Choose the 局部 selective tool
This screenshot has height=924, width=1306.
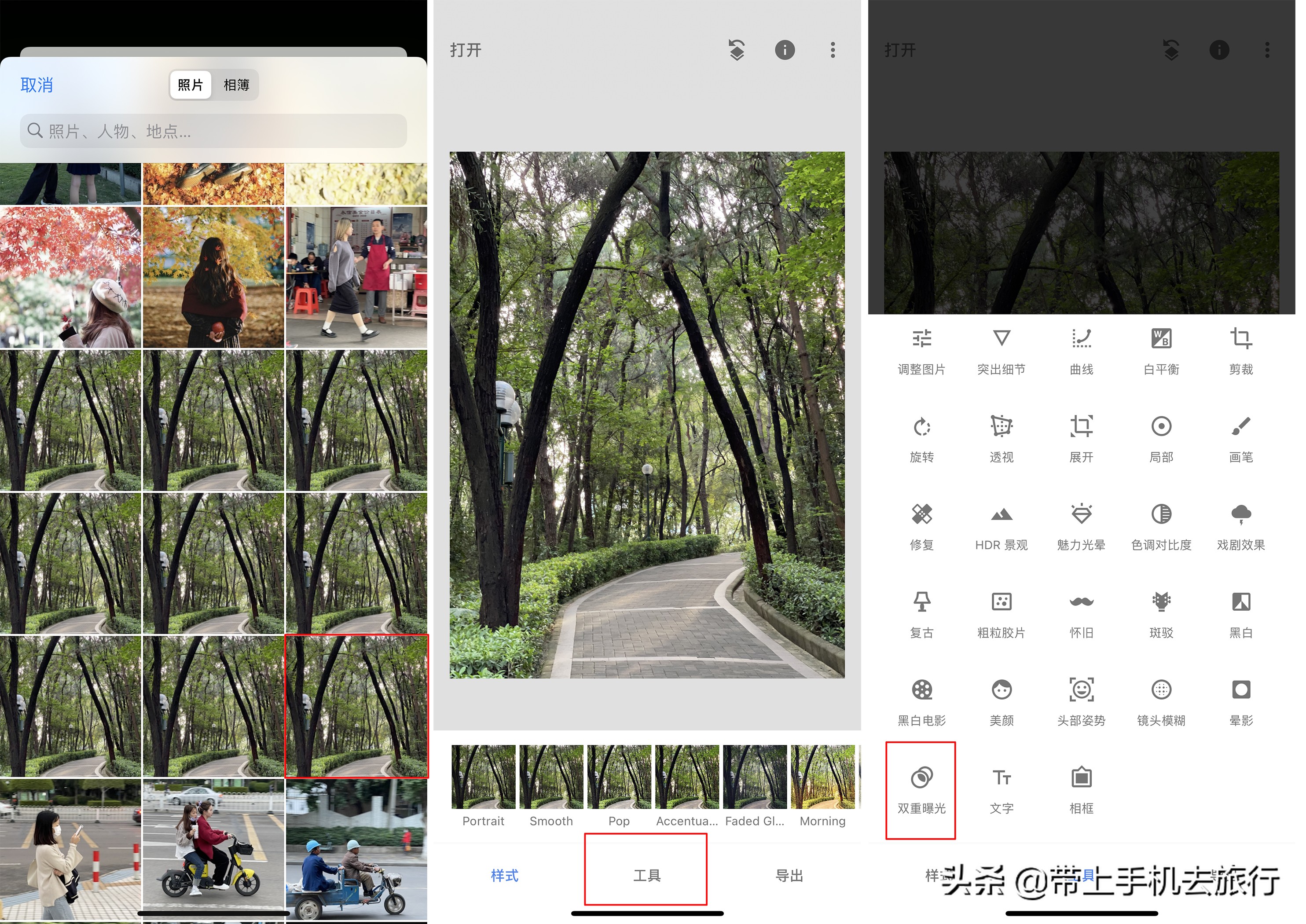coord(1161,439)
